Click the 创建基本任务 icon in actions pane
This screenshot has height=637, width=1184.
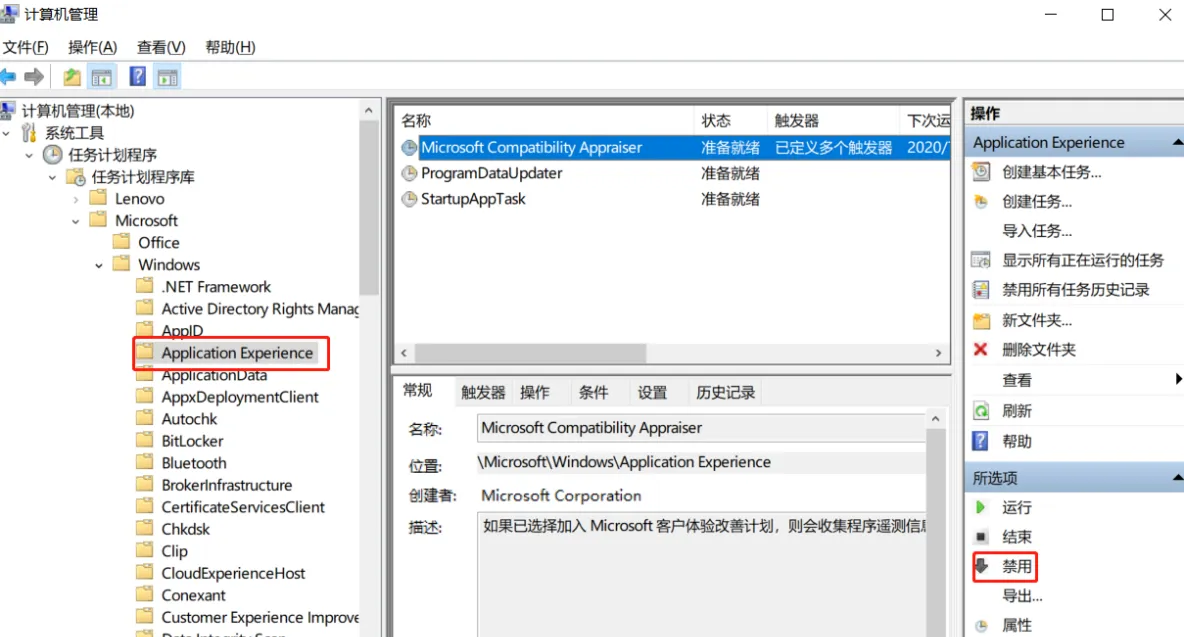(981, 172)
